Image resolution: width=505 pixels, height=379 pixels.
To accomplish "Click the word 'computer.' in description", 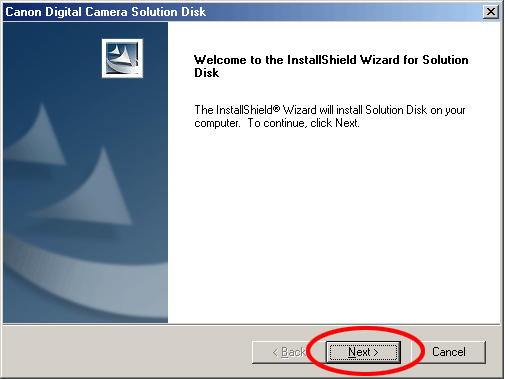I will click(x=217, y=123).
